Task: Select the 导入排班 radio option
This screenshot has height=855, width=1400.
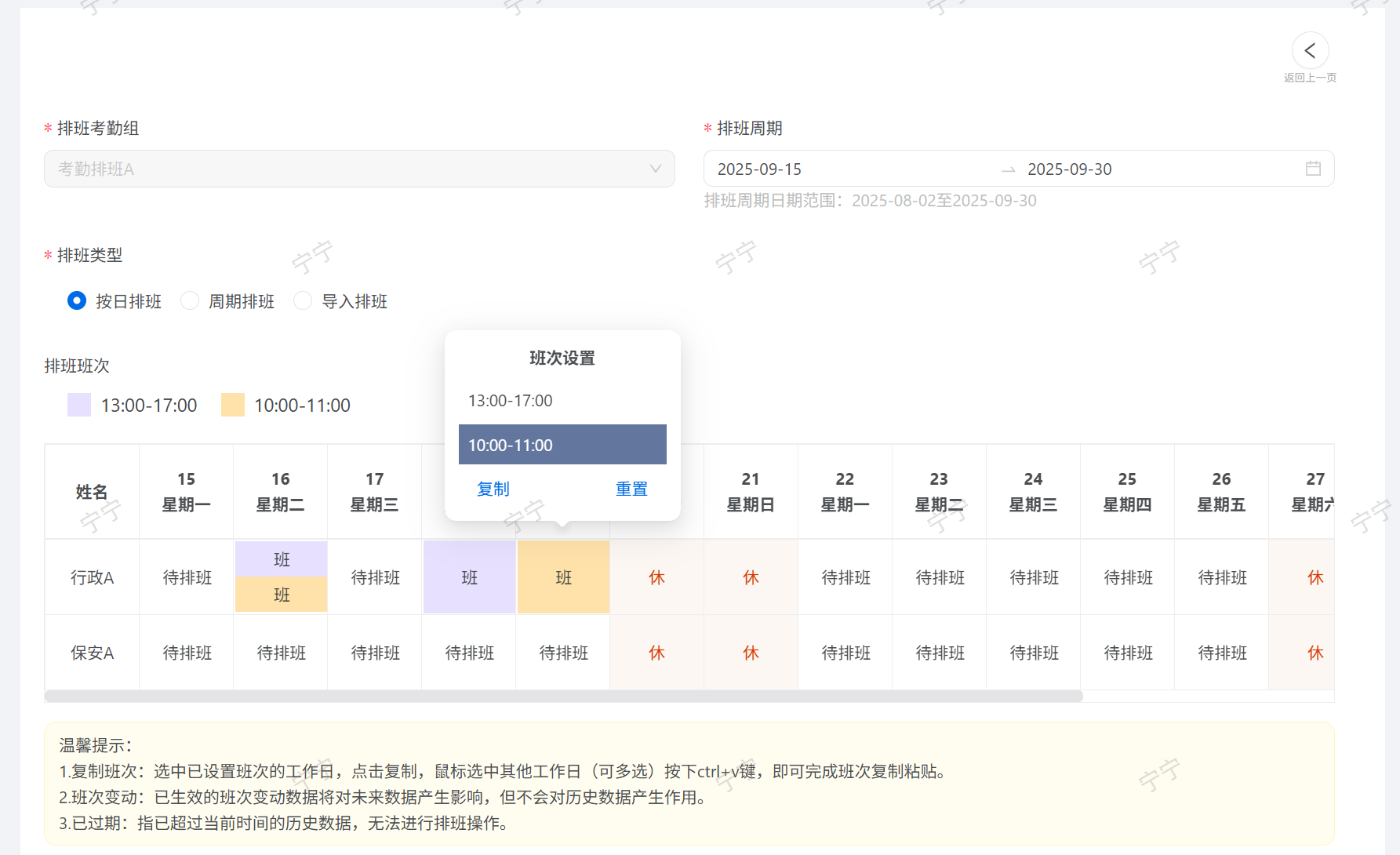Action: tap(303, 301)
